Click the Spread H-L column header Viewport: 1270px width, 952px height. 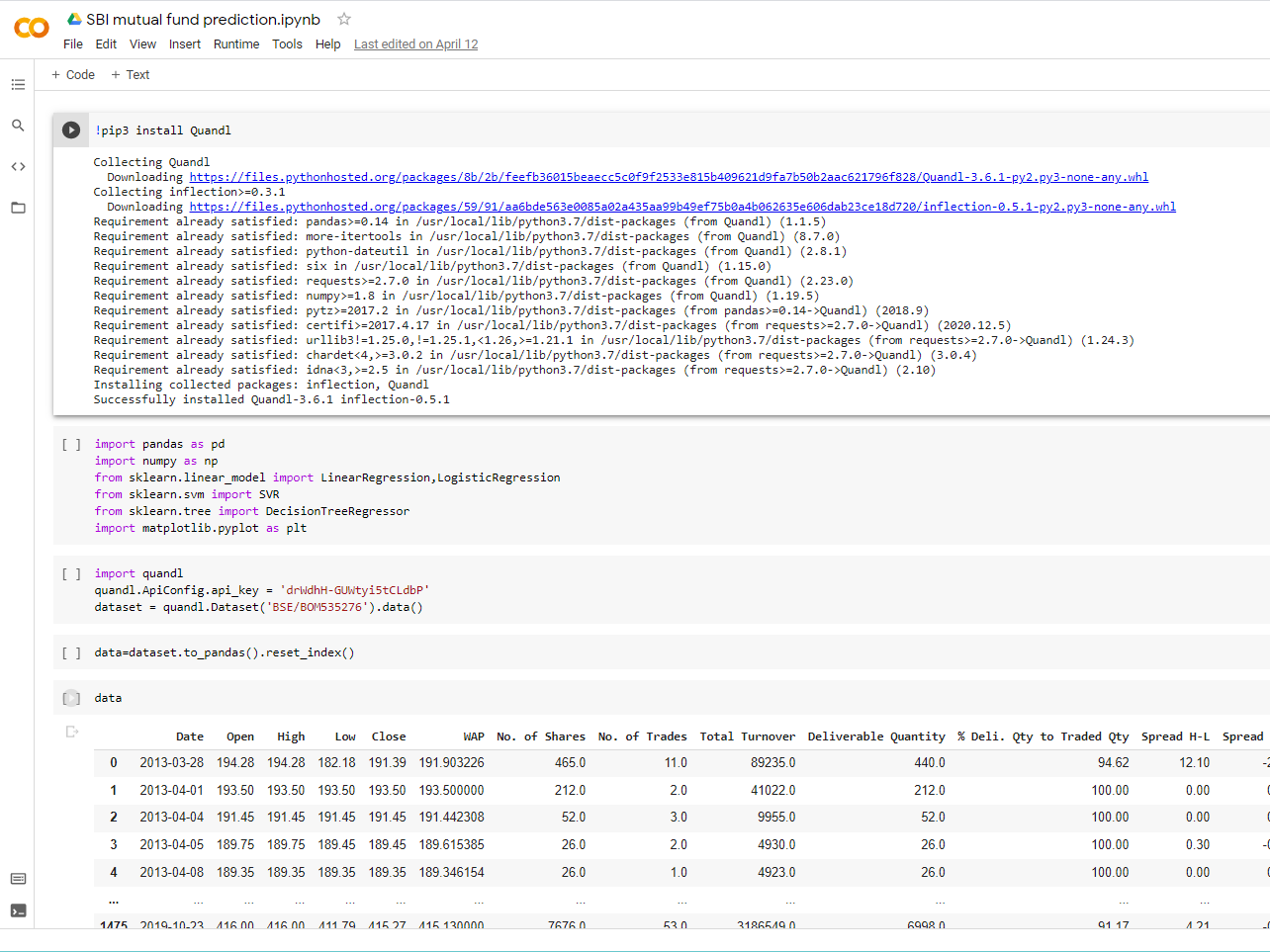point(1175,736)
